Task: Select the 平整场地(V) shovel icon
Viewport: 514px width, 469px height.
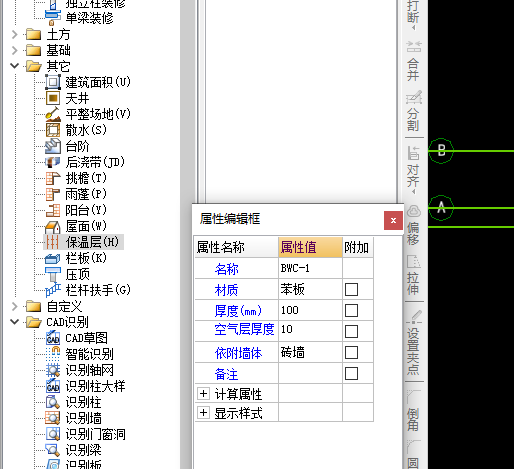Action: coord(53,114)
